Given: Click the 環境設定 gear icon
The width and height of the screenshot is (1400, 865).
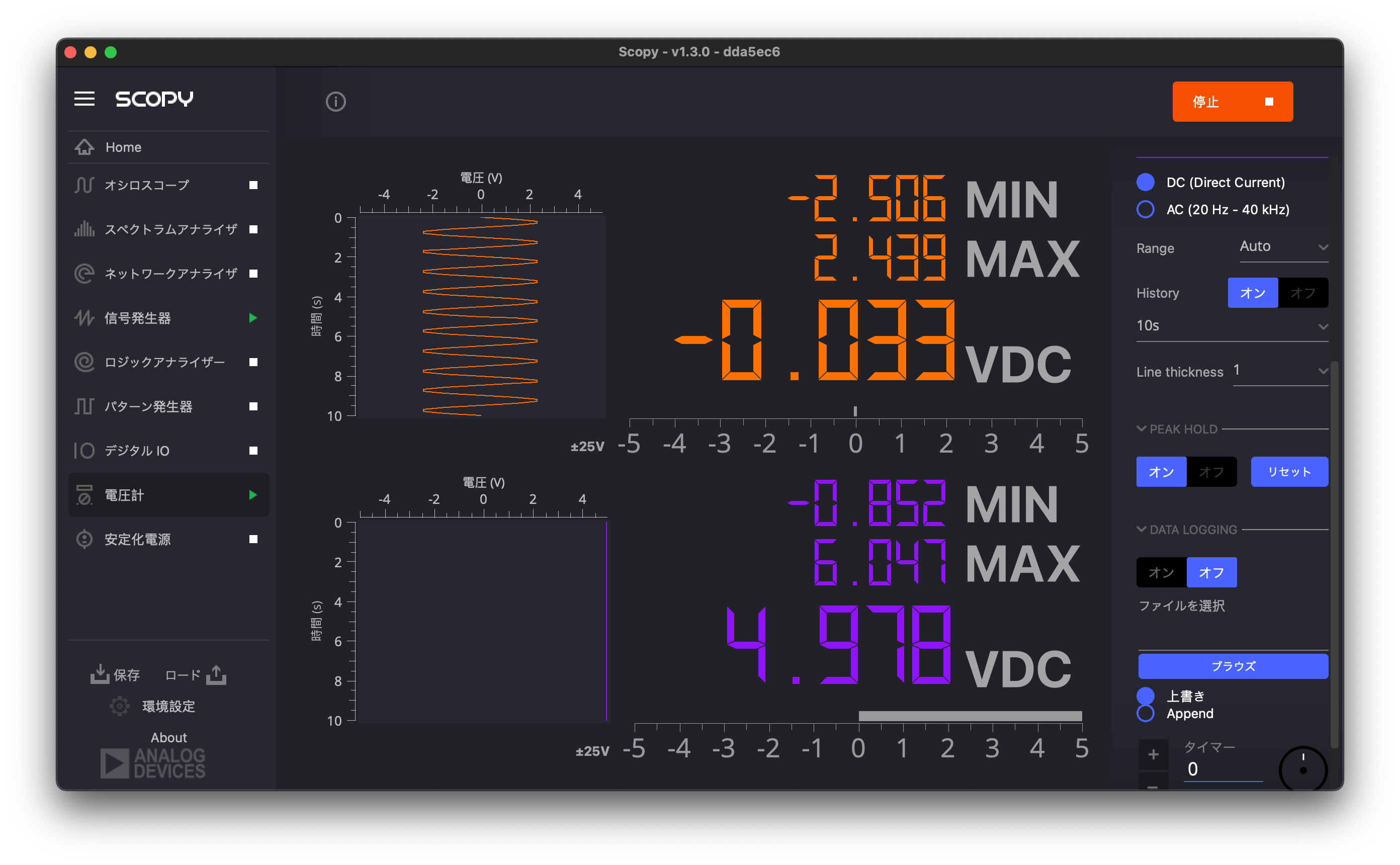Looking at the screenshot, I should (x=120, y=706).
